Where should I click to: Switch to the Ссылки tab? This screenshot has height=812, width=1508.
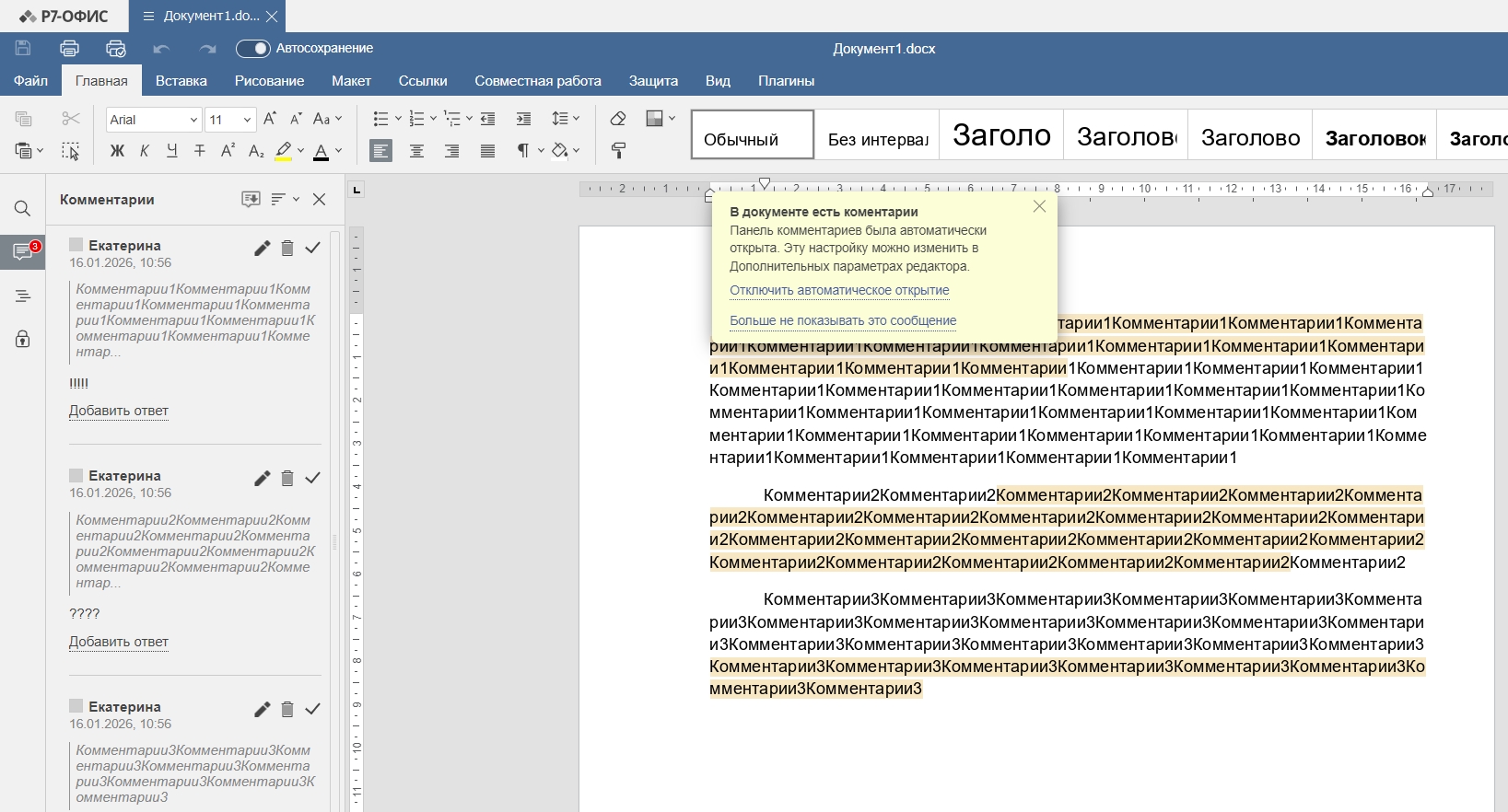pyautogui.click(x=423, y=81)
